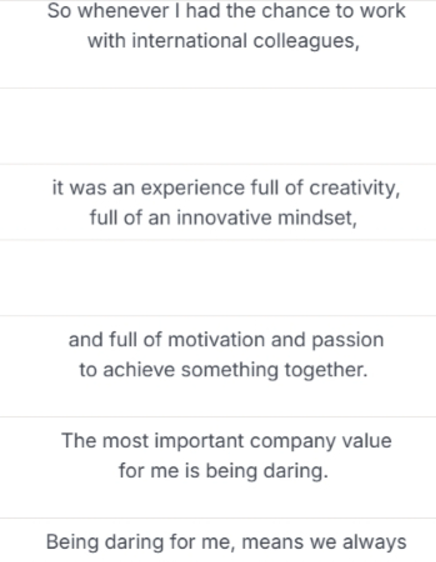
Task: Place cursor on the word 'passion'
Action: (347, 340)
